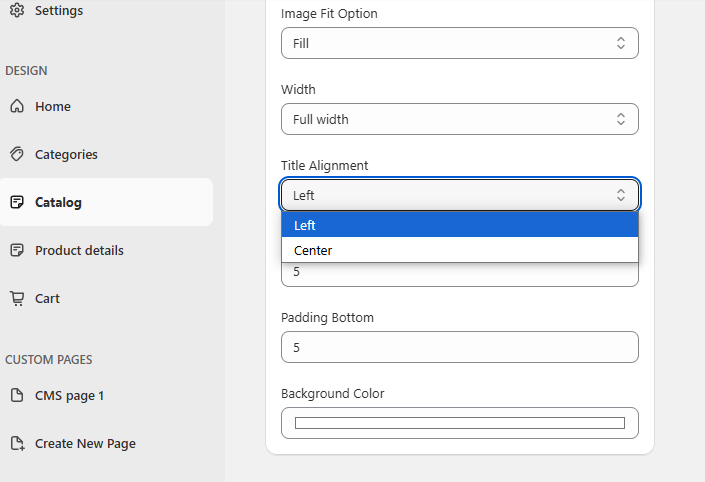Click the Image Fit Option label
Image resolution: width=705 pixels, height=482 pixels.
[x=329, y=13]
